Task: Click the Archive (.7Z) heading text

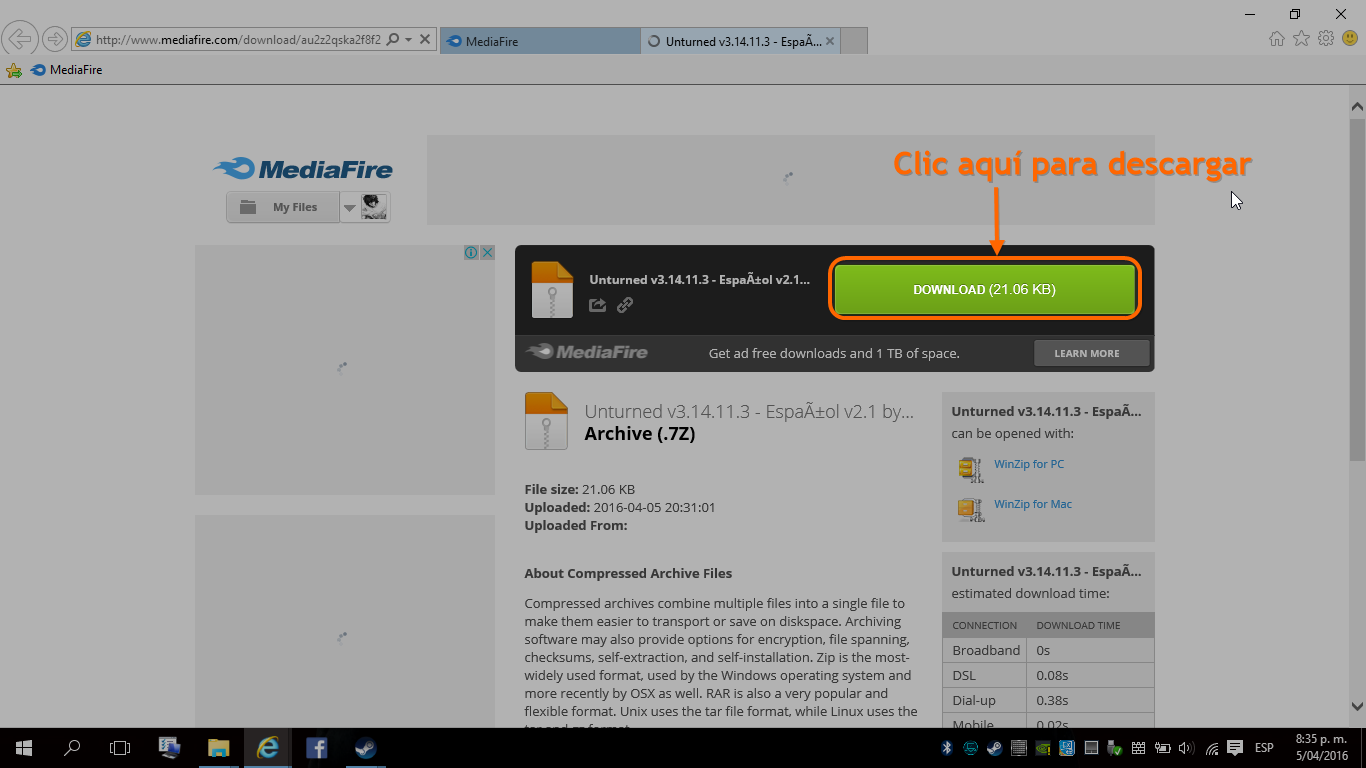Action: point(640,434)
